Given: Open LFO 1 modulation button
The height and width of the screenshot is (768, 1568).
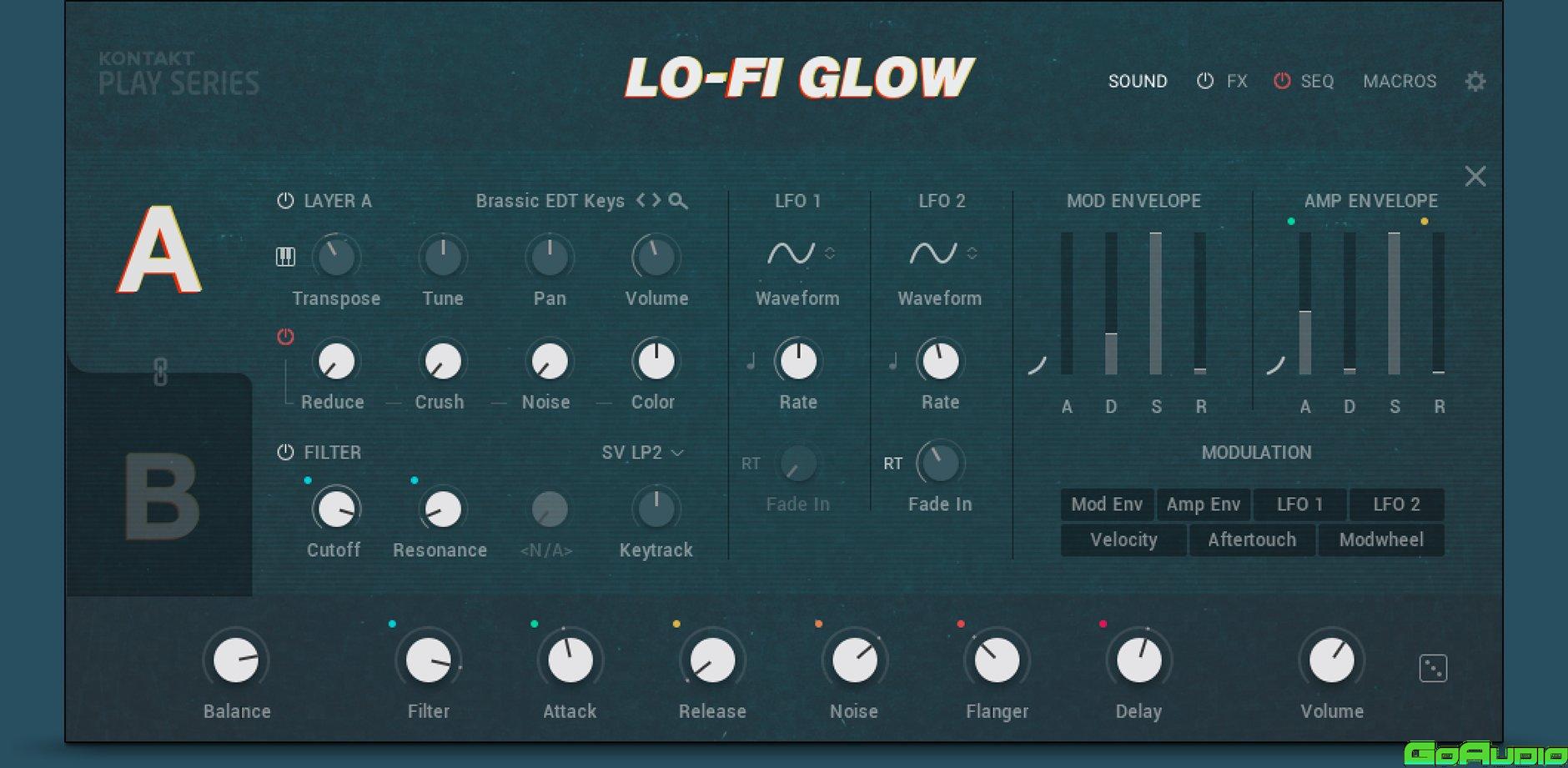Looking at the screenshot, I should [x=1299, y=504].
